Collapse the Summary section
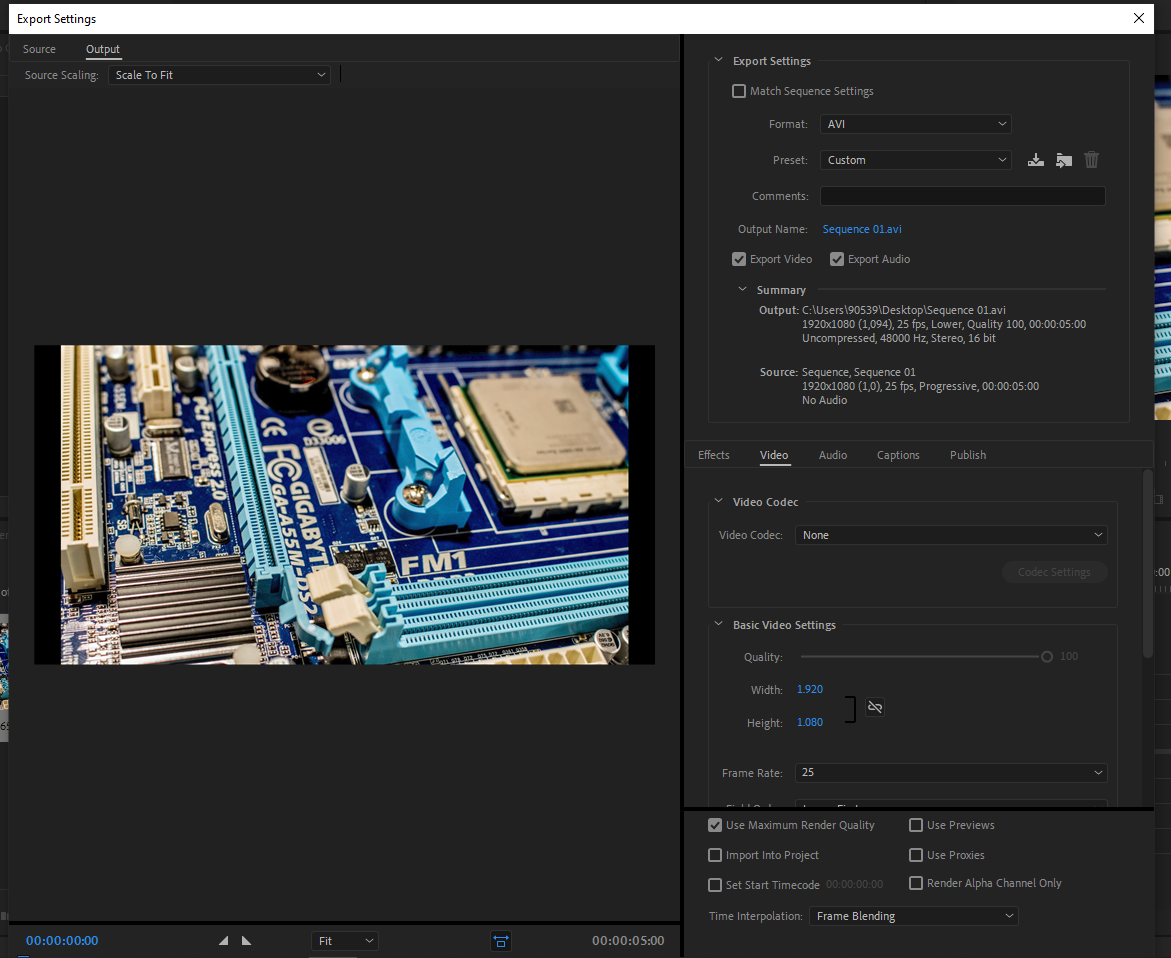This screenshot has height=958, width=1171. (x=742, y=290)
